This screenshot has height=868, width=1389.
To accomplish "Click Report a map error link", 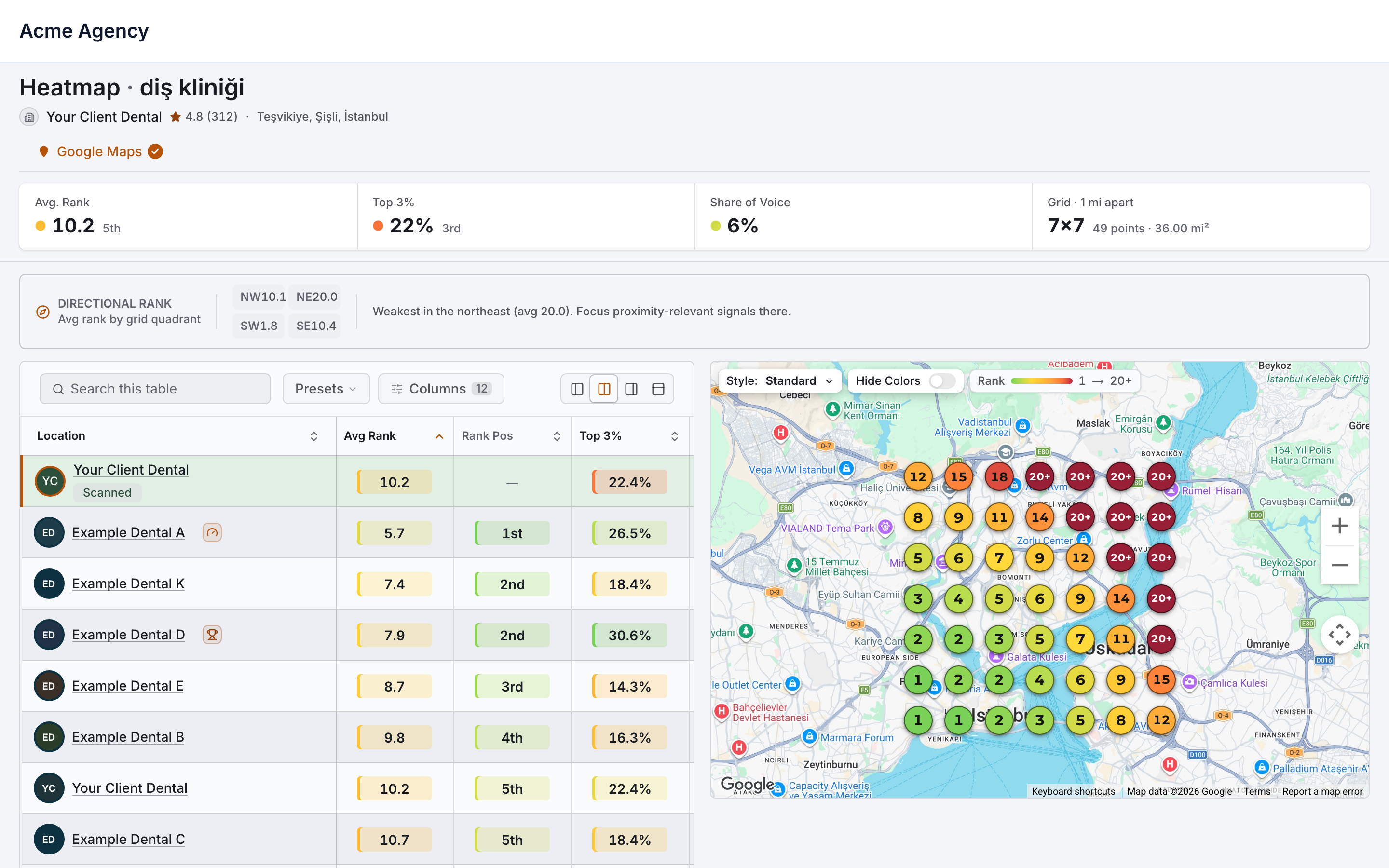I will click(1322, 792).
